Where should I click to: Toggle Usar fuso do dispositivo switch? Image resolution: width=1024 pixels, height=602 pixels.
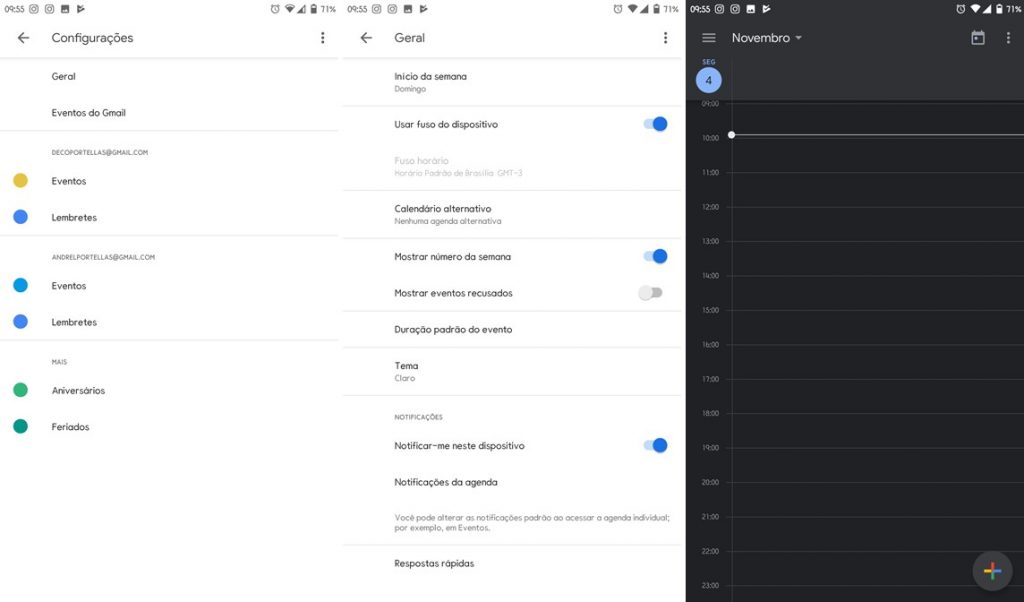(656, 124)
